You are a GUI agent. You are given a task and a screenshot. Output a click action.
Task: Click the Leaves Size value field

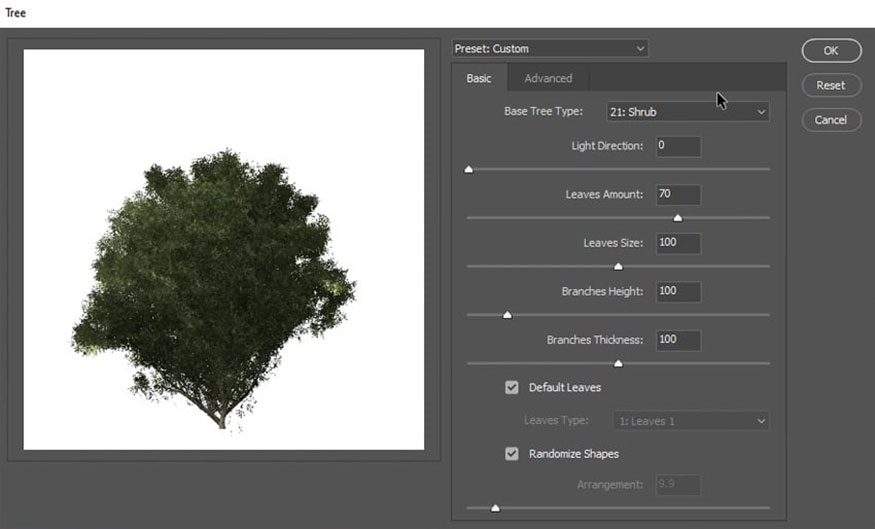click(x=678, y=243)
